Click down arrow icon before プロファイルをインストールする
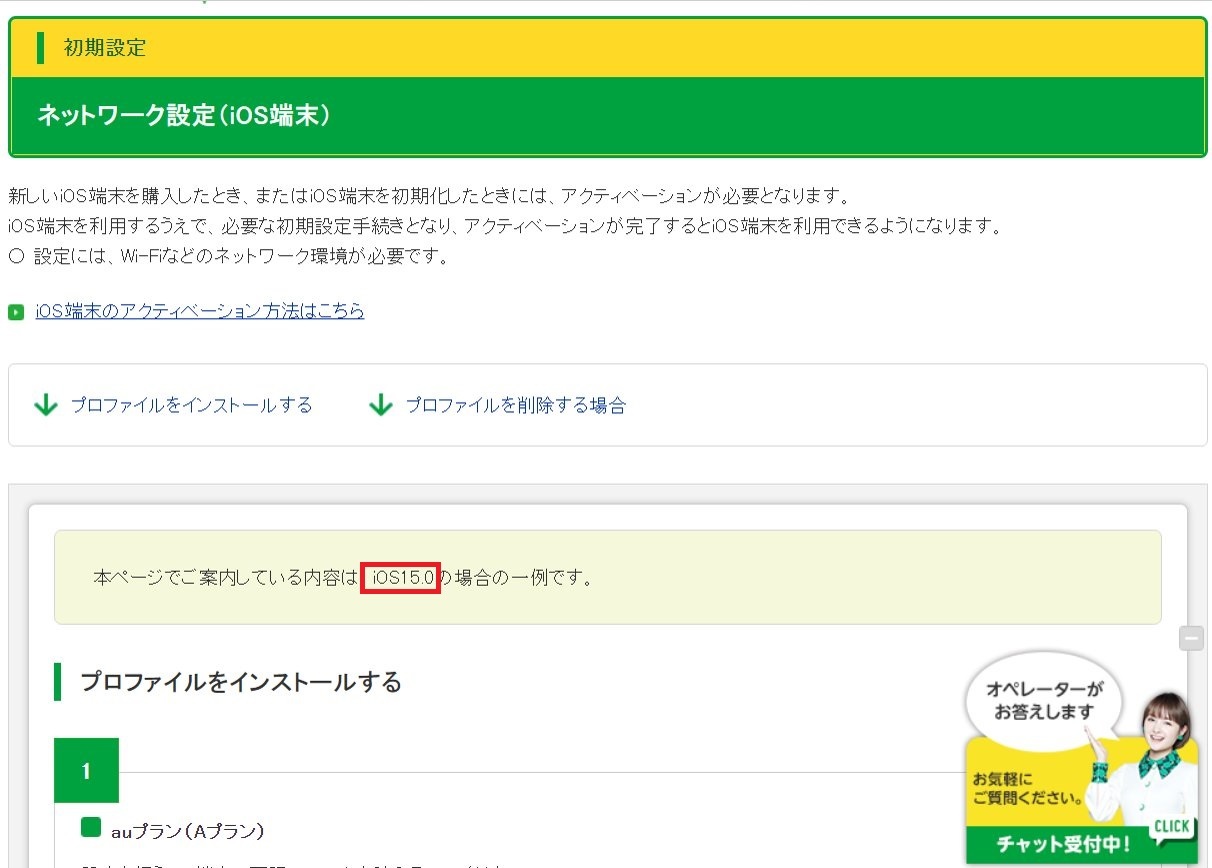 click(46, 405)
